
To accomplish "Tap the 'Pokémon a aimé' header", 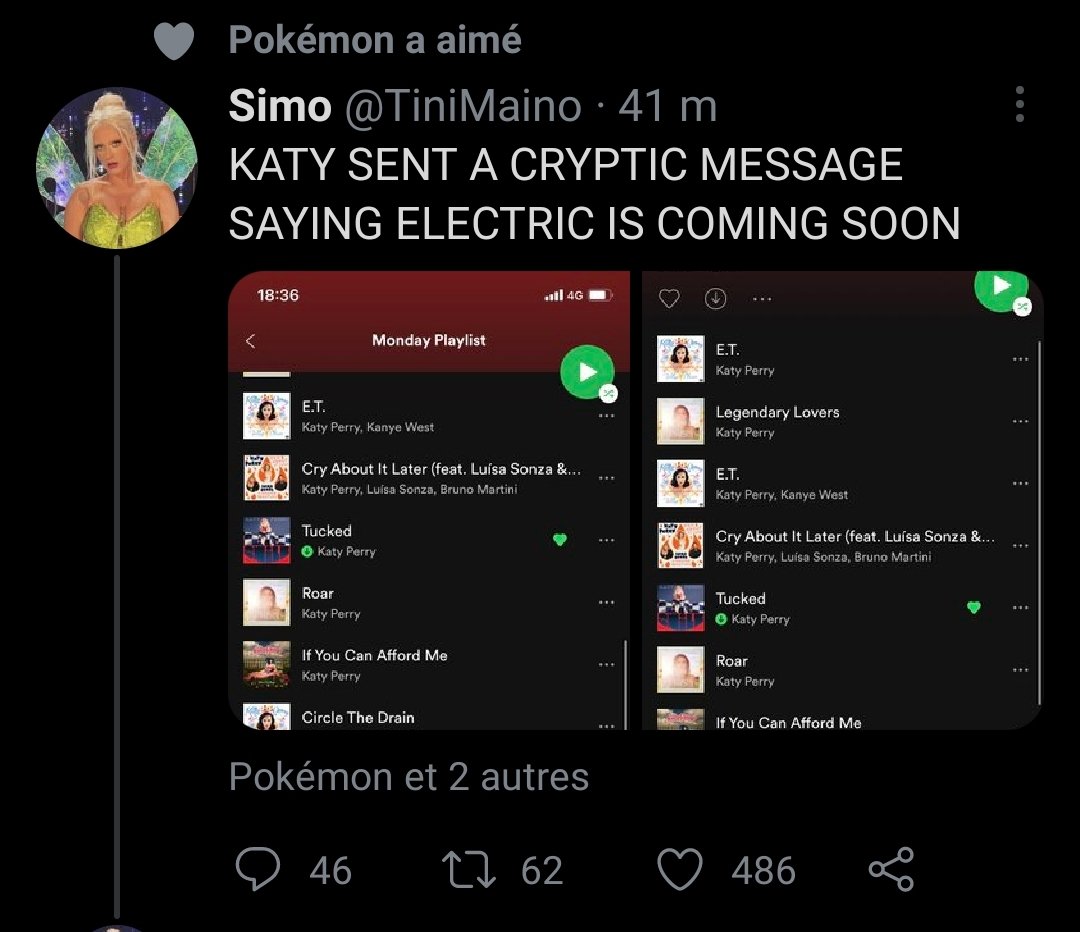I will click(x=375, y=39).
